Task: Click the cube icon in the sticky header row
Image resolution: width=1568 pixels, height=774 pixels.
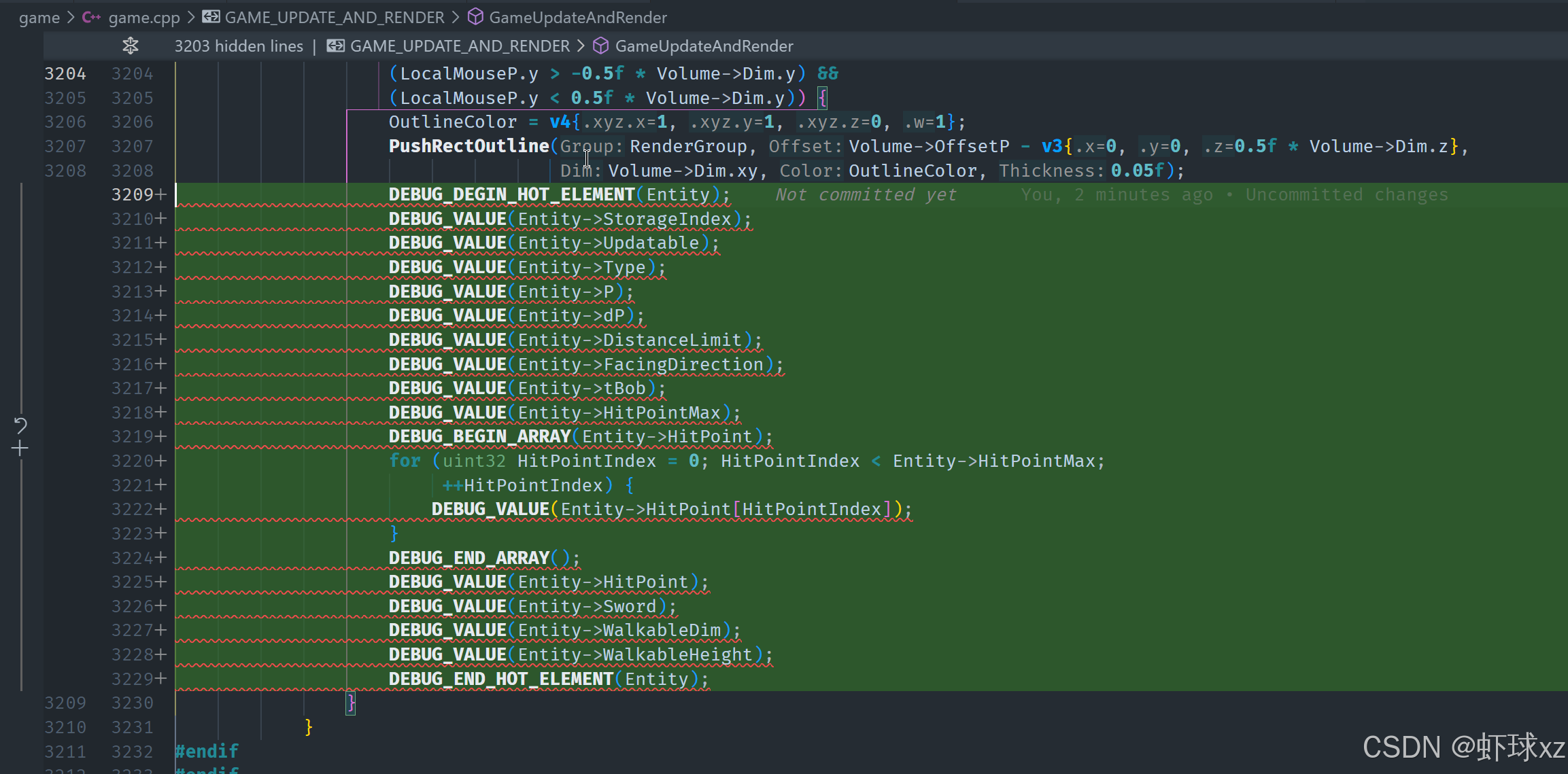Action: 600,46
